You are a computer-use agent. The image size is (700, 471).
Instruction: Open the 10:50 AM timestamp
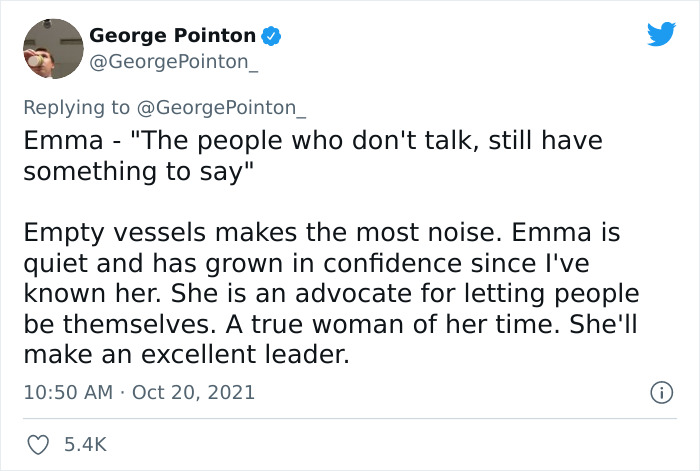(68, 392)
